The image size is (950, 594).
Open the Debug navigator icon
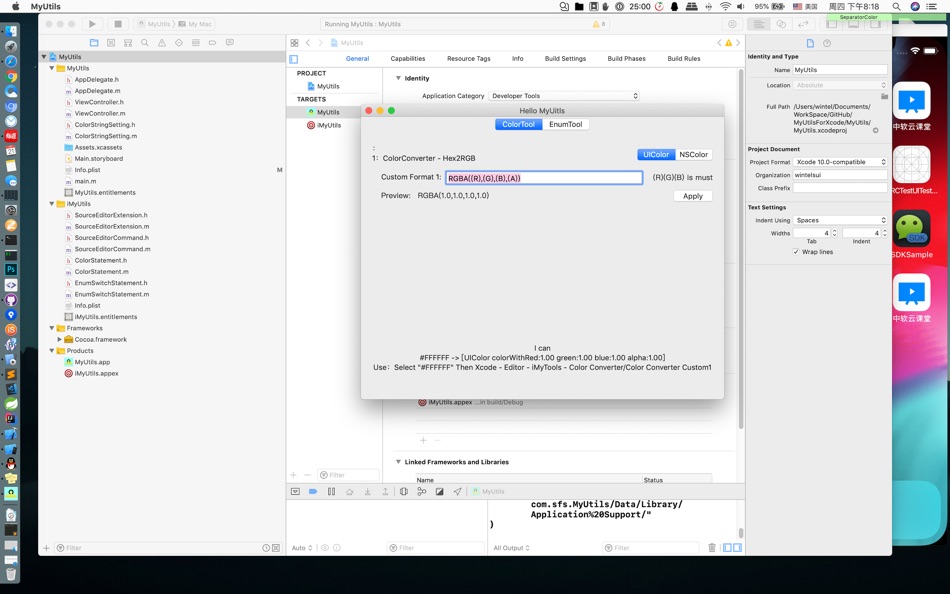(196, 43)
